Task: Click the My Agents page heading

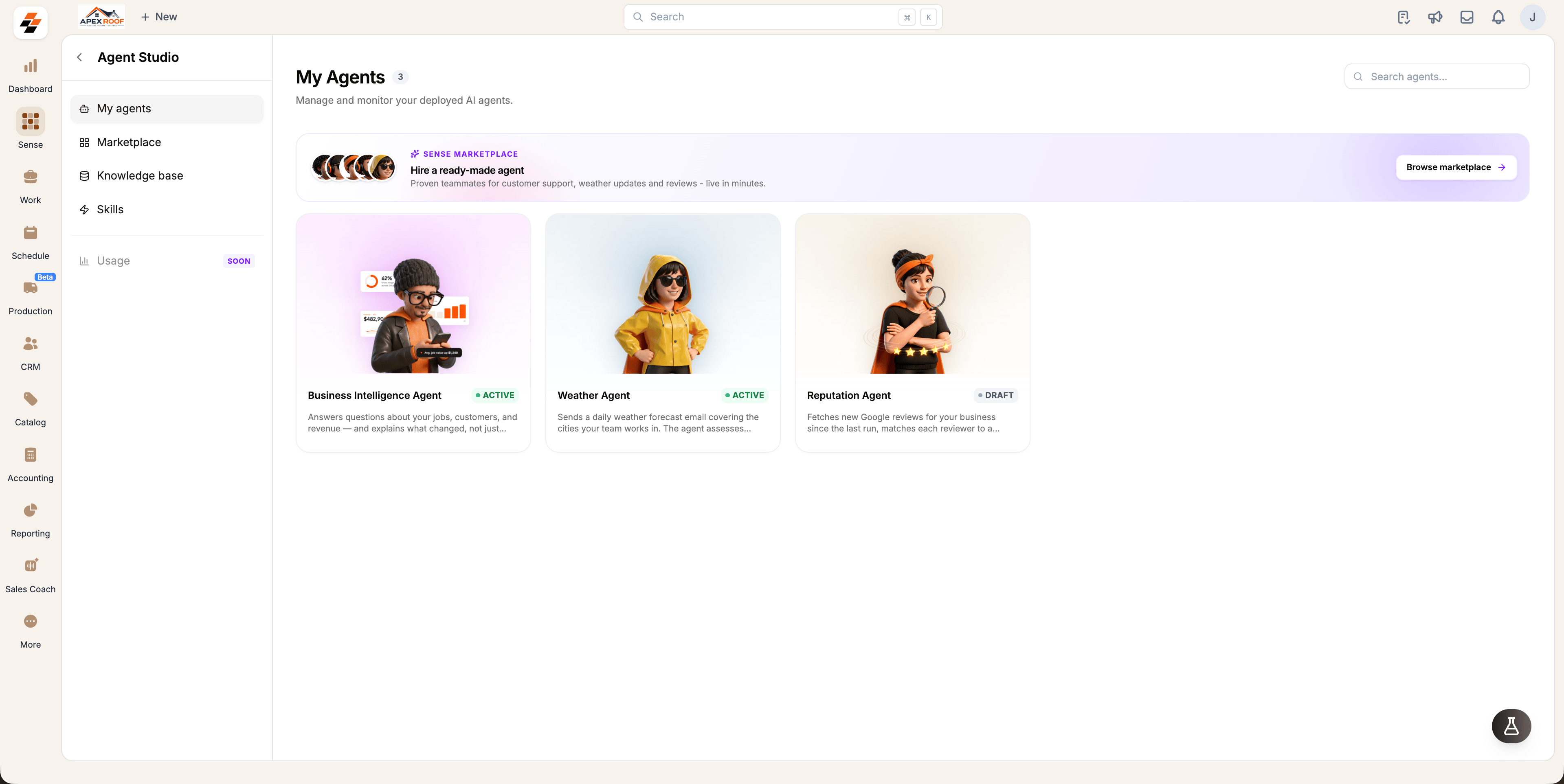Action: (340, 77)
